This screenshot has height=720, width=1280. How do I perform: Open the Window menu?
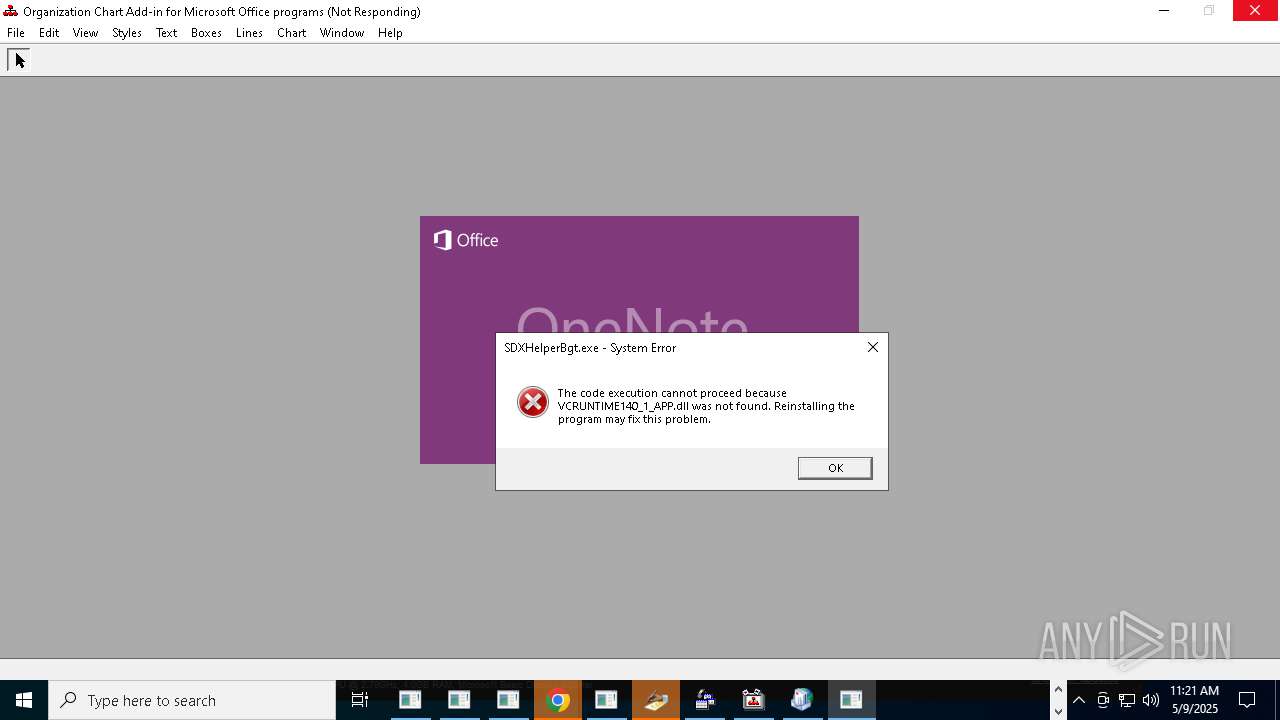[x=342, y=33]
